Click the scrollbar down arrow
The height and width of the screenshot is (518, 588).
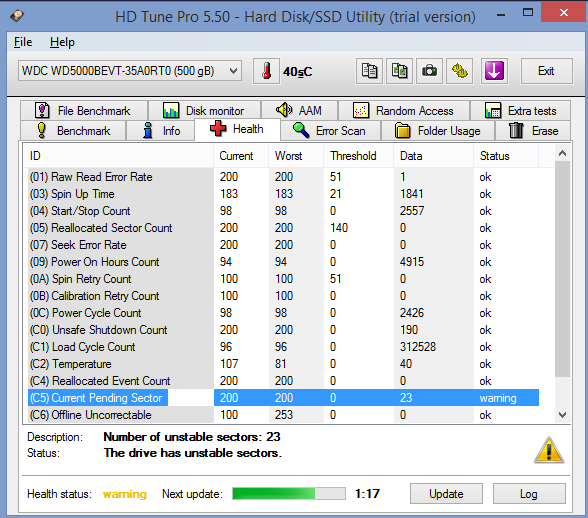562,415
